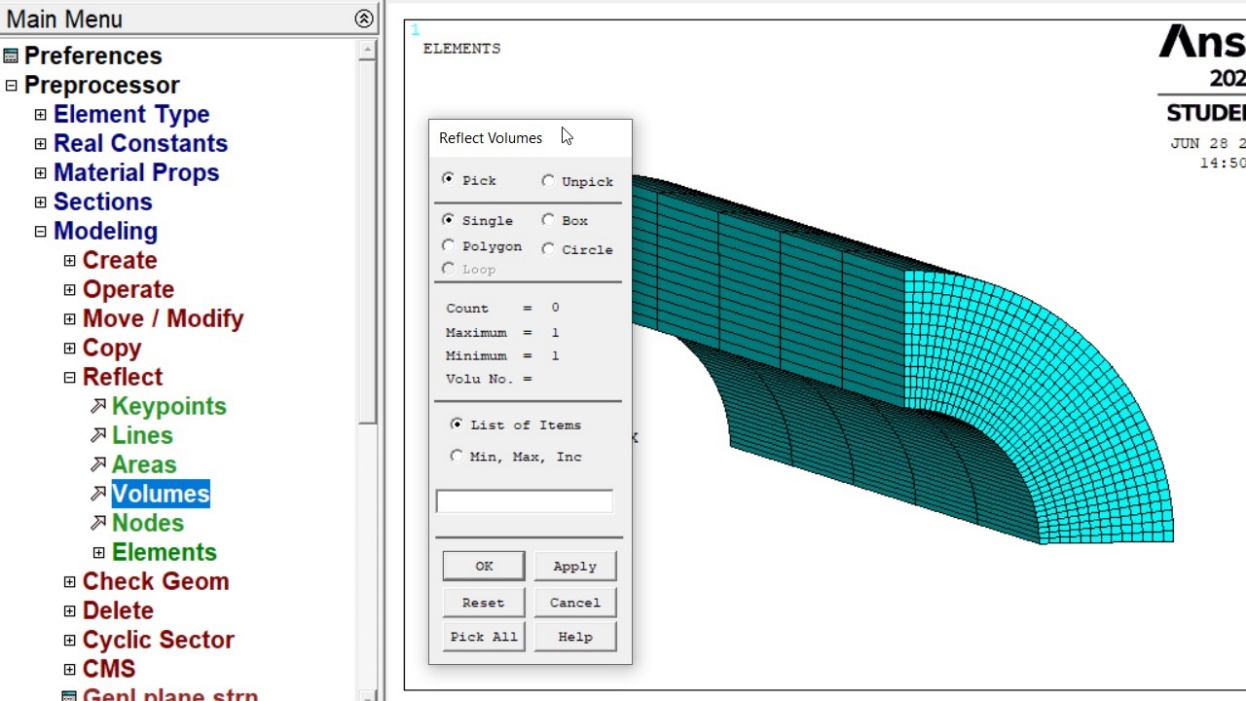Open Reflect Areas command
The image size is (1246, 701).
pos(144,464)
